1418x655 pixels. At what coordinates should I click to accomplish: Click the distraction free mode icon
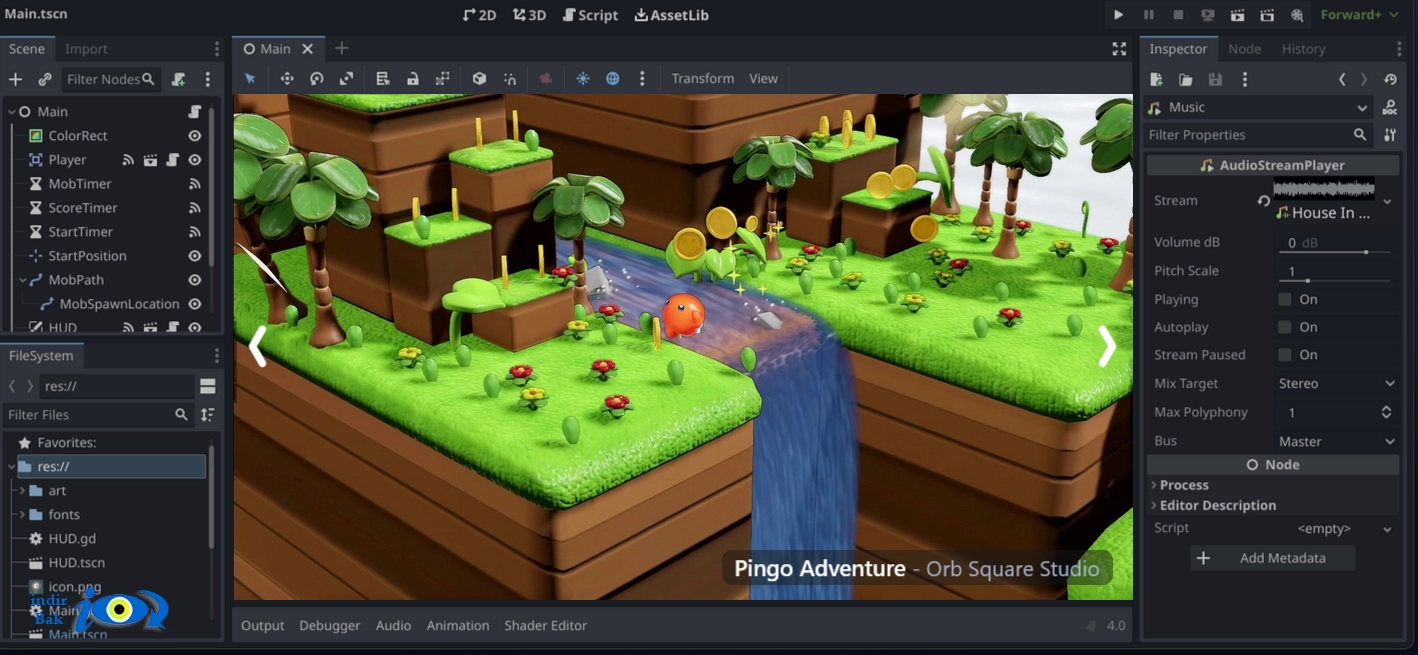pos(1119,48)
